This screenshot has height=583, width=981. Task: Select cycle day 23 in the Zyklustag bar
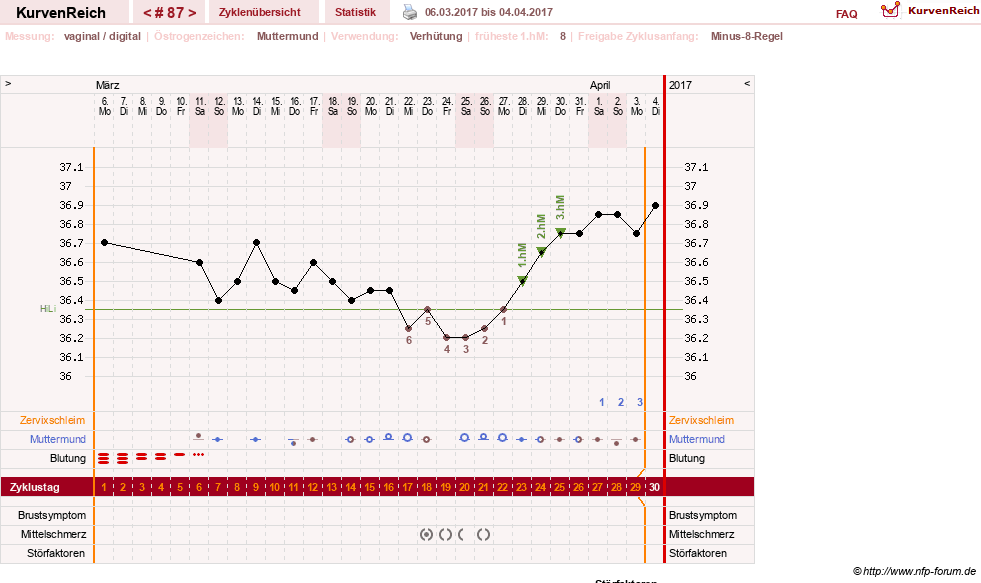pyautogui.click(x=521, y=487)
